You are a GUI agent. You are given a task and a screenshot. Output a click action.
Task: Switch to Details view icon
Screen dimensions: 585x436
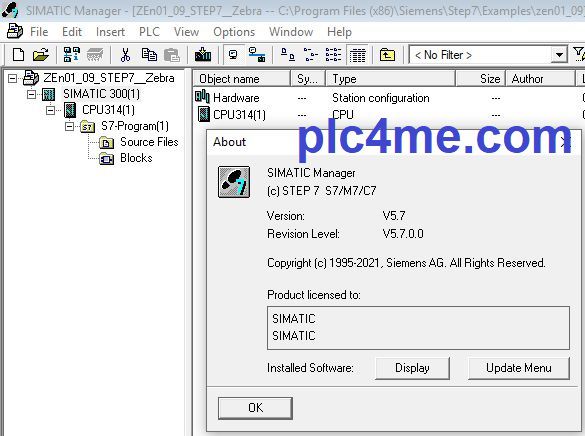tap(357, 55)
